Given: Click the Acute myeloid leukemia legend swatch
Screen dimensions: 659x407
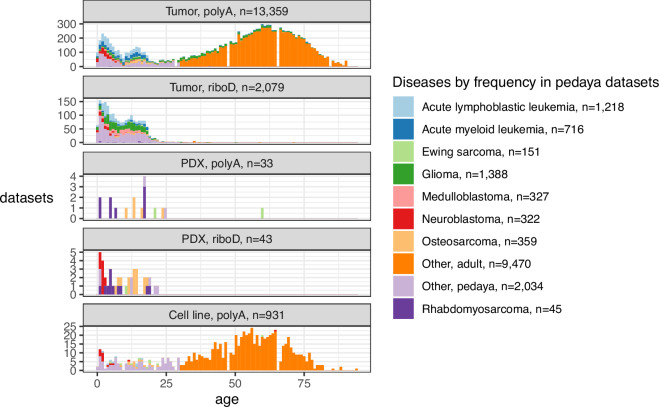Looking at the screenshot, I should pyautogui.click(x=403, y=129).
